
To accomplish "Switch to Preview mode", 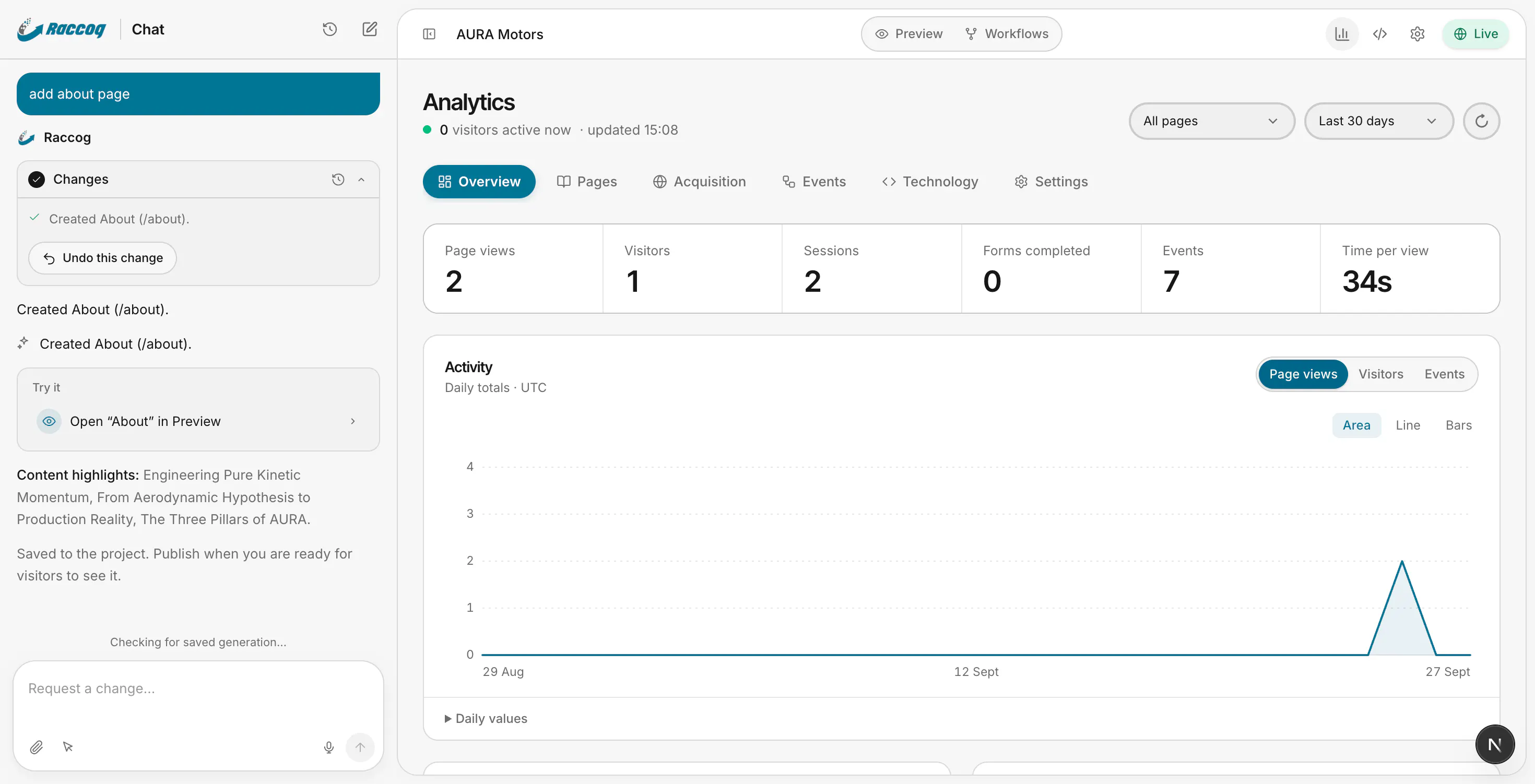I will [x=908, y=34].
